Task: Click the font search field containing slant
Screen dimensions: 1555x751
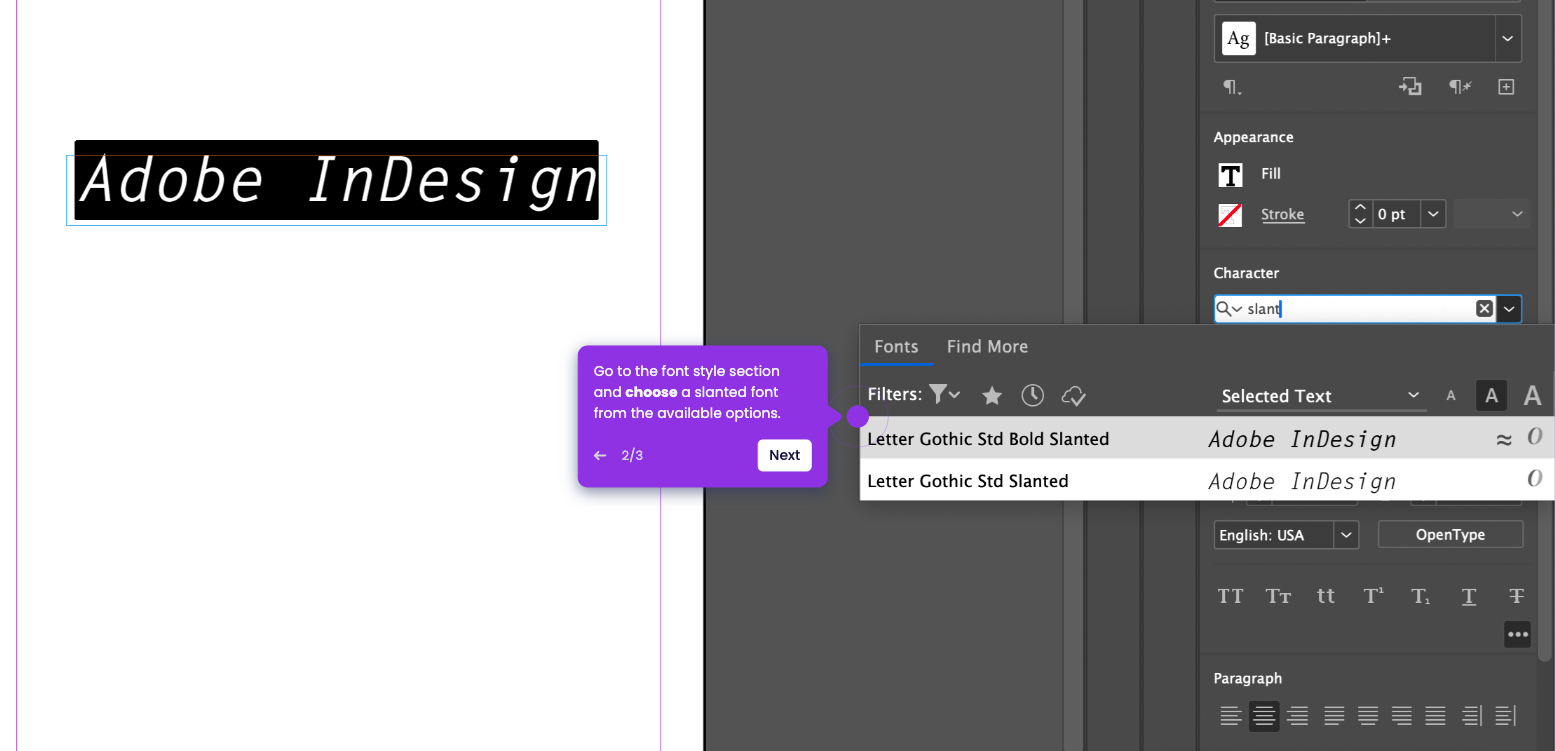Action: (1355, 309)
